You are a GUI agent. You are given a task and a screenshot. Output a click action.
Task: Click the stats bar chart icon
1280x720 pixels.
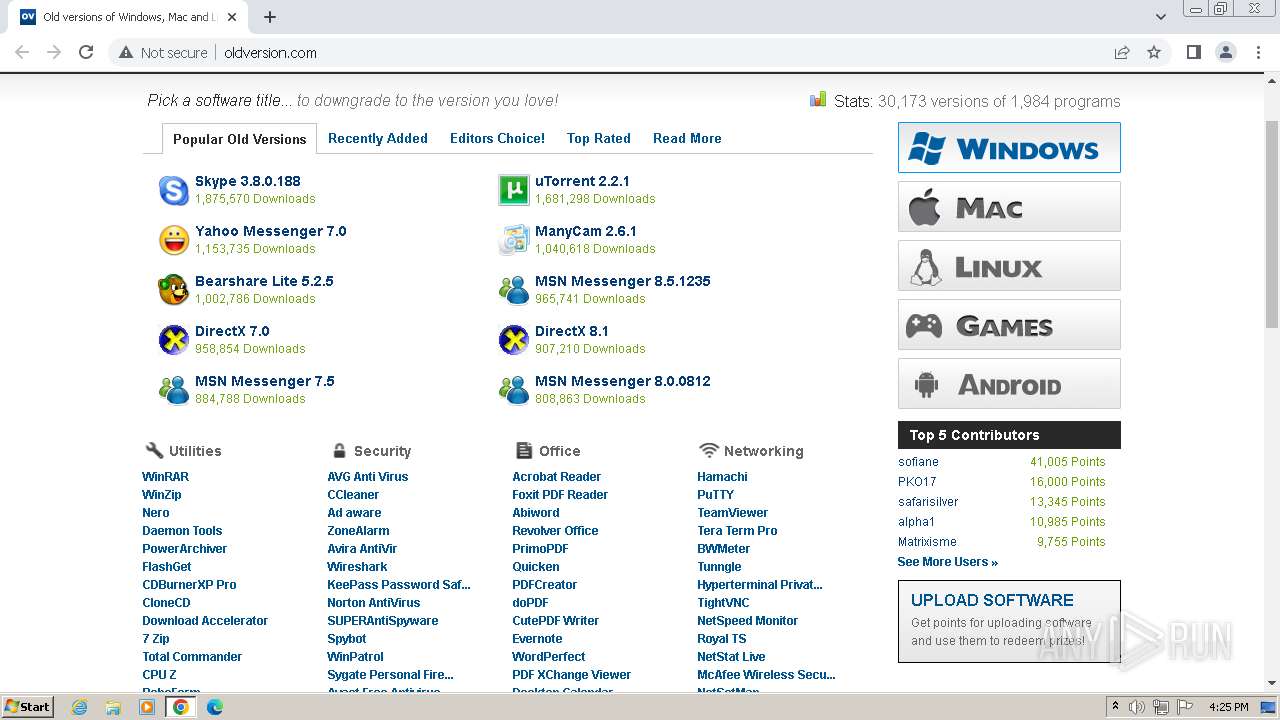818,99
